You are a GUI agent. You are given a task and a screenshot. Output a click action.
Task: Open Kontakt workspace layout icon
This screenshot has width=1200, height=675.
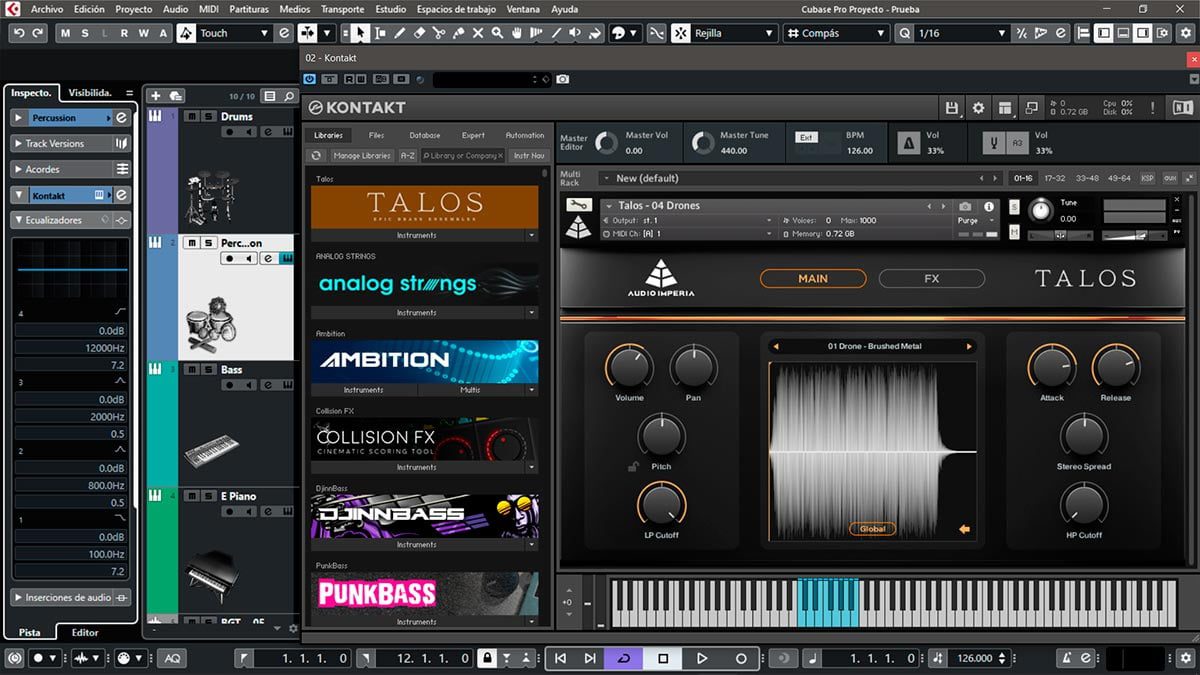(1005, 108)
